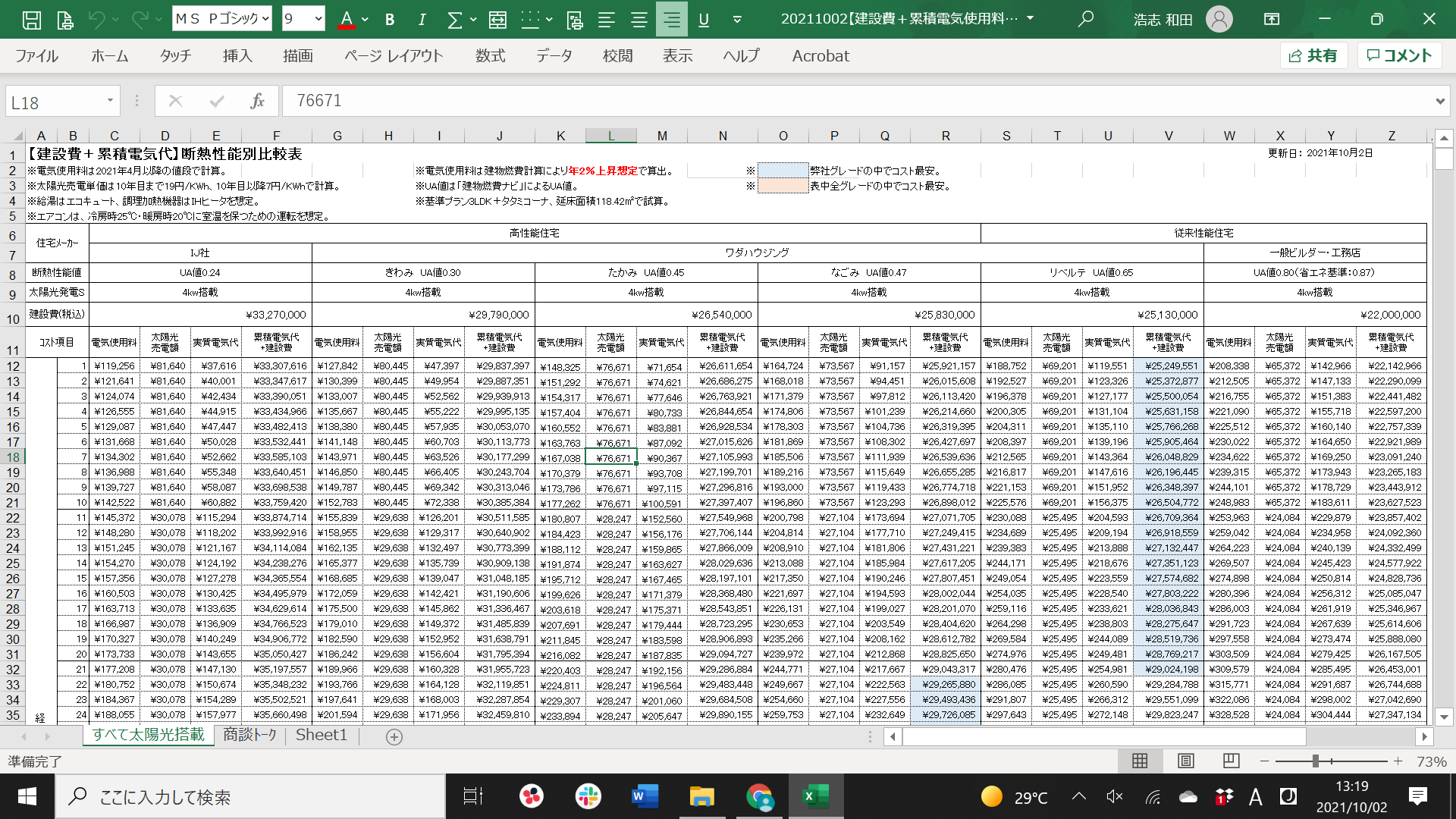Viewport: 1456px width, 819px height.
Task: Select column L header
Action: [611, 136]
